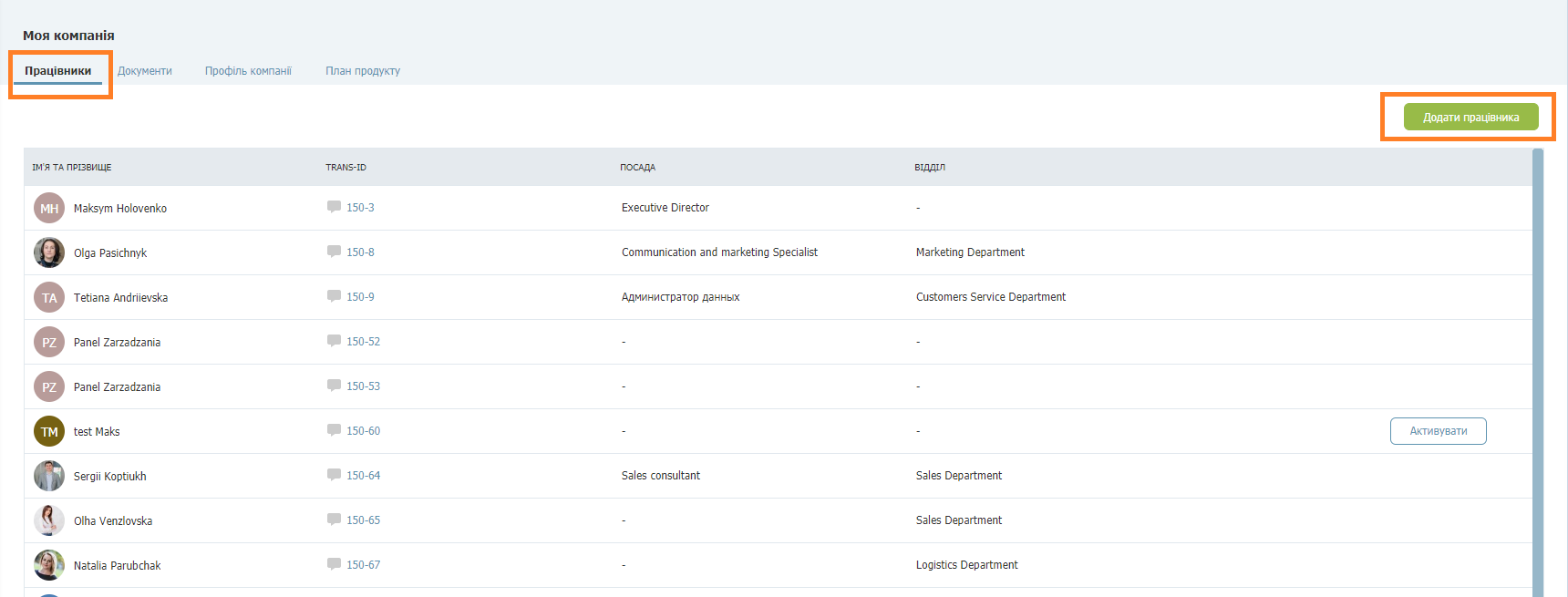Click the ВІДДІЛ column header
1568x597 pixels.
point(930,168)
